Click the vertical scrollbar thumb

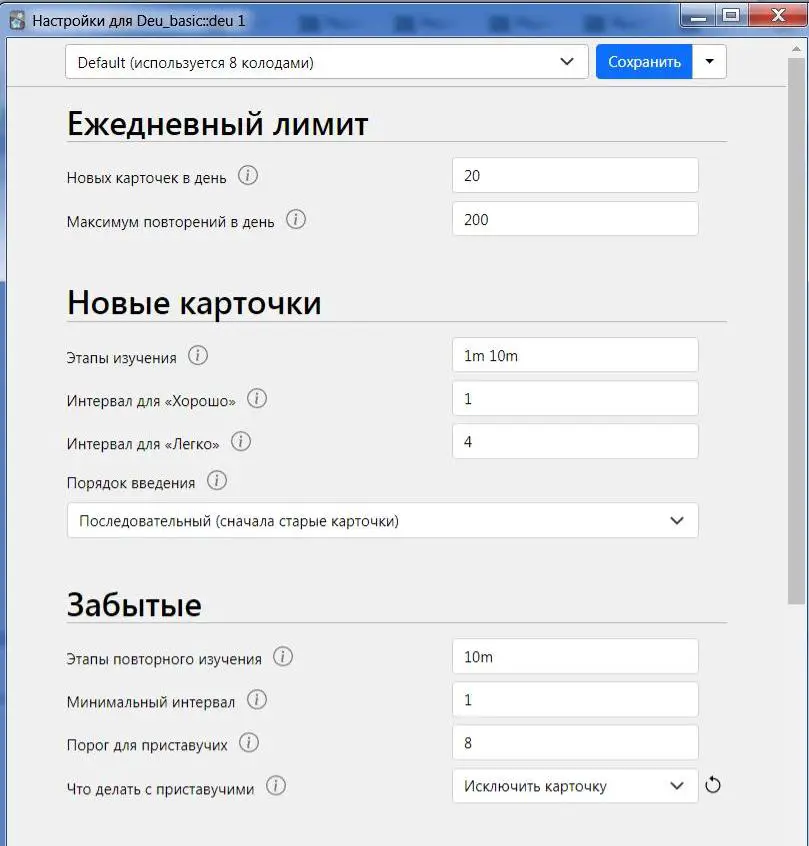click(796, 331)
